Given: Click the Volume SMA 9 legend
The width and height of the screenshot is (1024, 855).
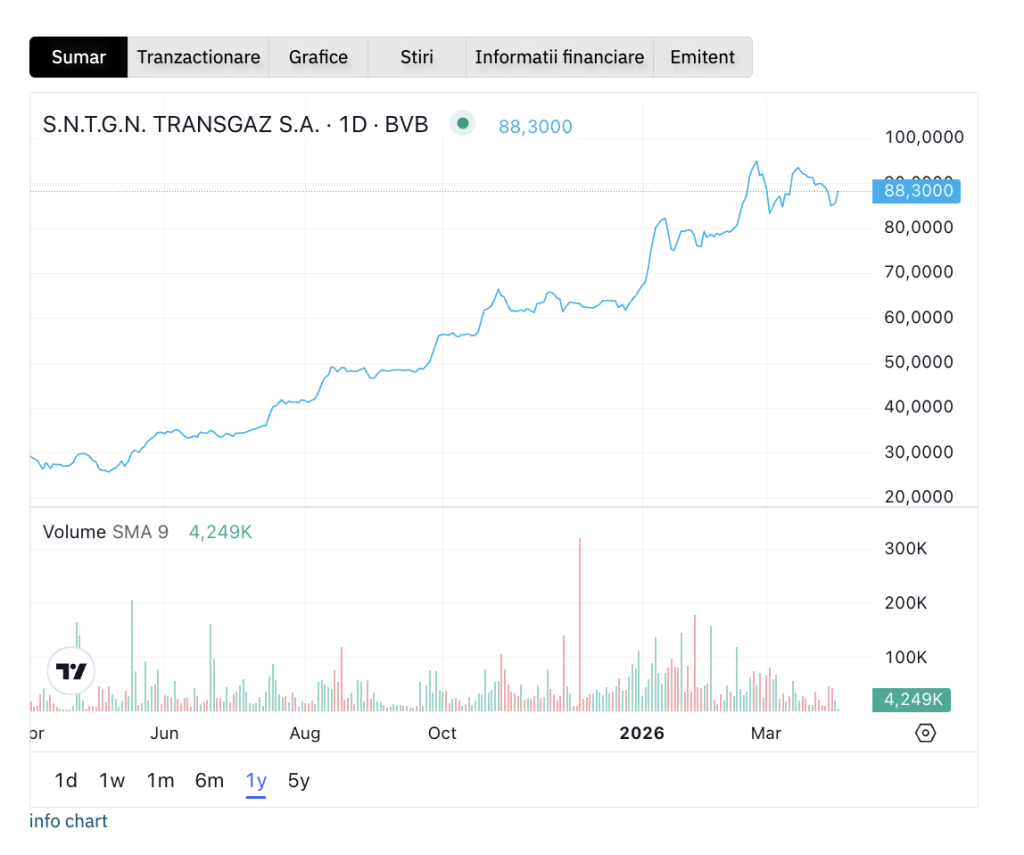Looking at the screenshot, I should click(105, 532).
